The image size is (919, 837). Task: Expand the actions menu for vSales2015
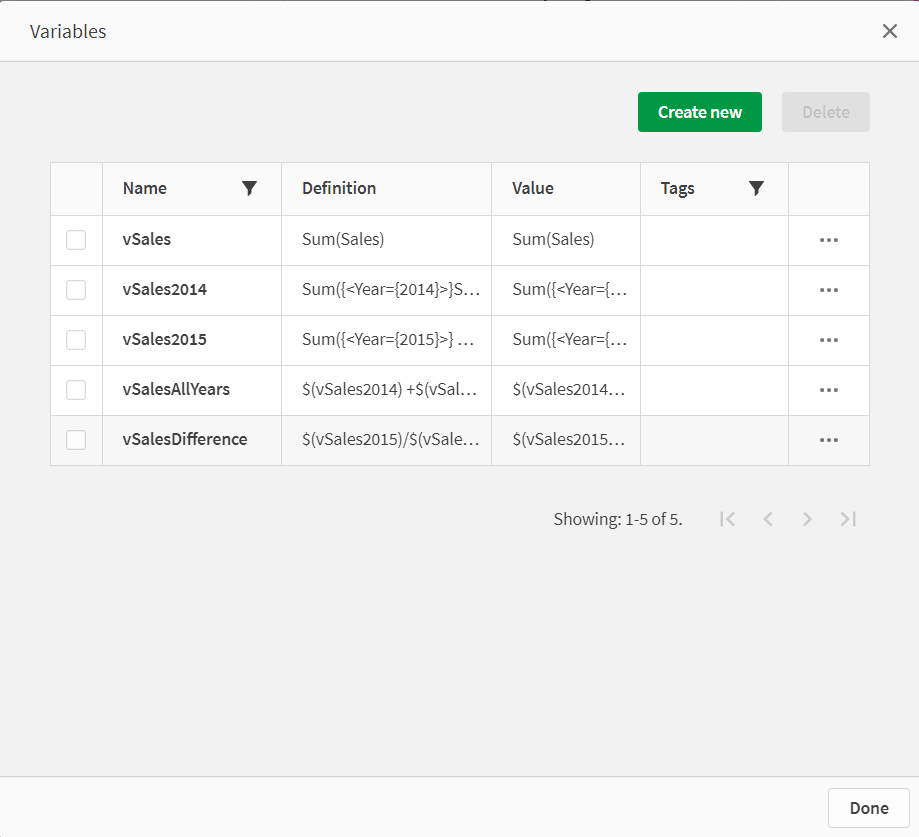[x=828, y=339]
